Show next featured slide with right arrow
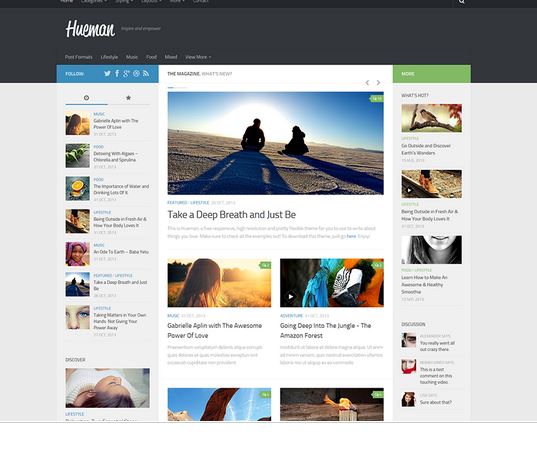The image size is (537, 457). click(x=378, y=83)
